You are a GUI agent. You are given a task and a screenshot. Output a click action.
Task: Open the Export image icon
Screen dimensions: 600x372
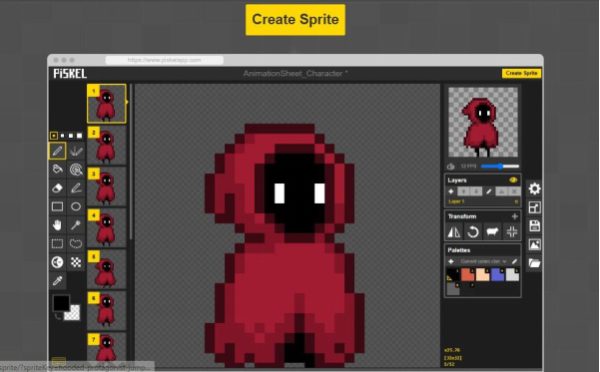(x=535, y=244)
